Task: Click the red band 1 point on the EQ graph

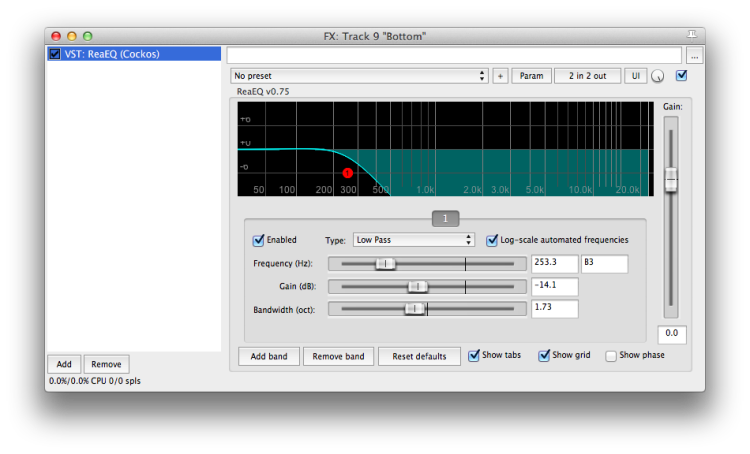Action: point(348,173)
